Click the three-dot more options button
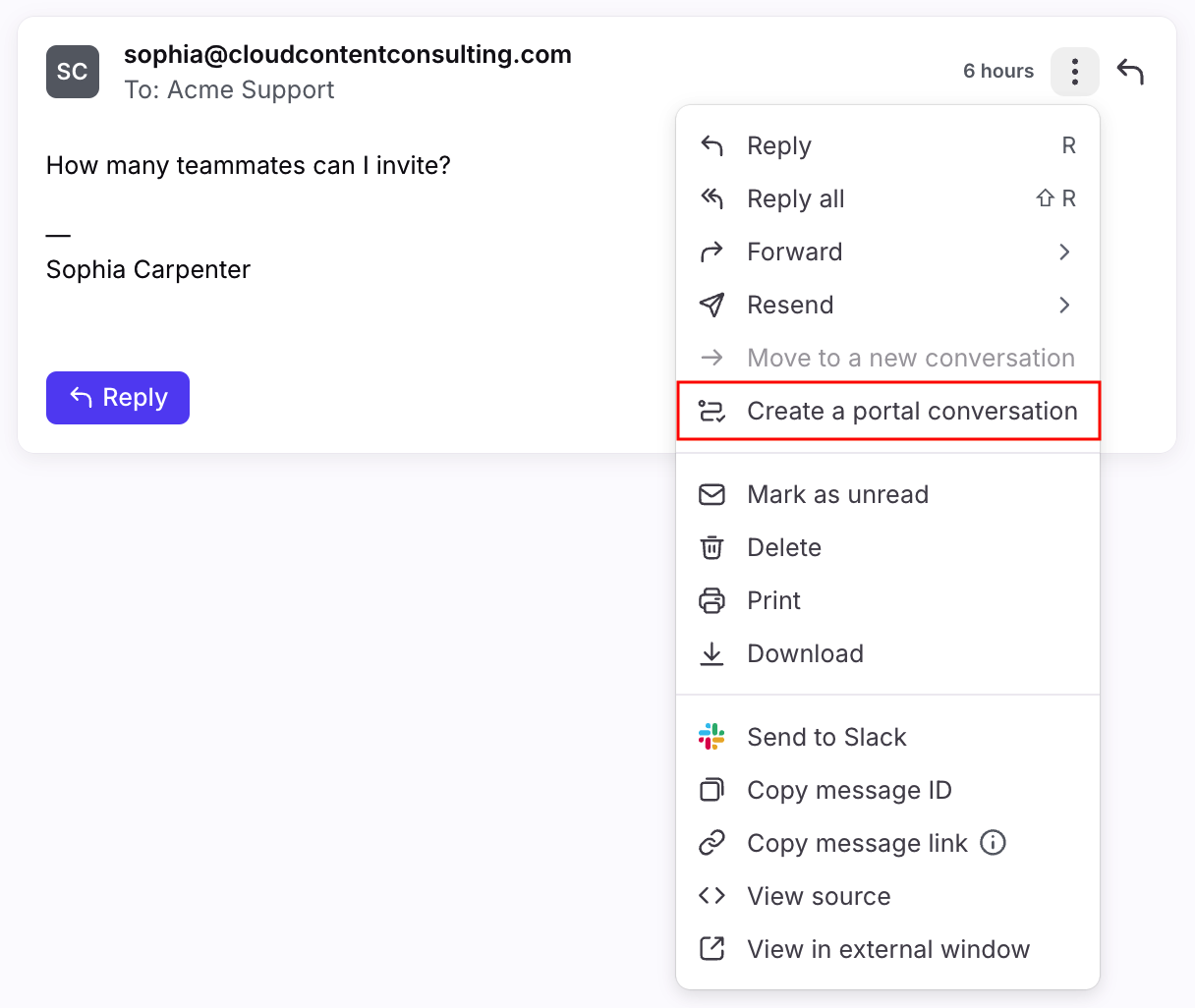The image size is (1195, 1008). coord(1074,72)
